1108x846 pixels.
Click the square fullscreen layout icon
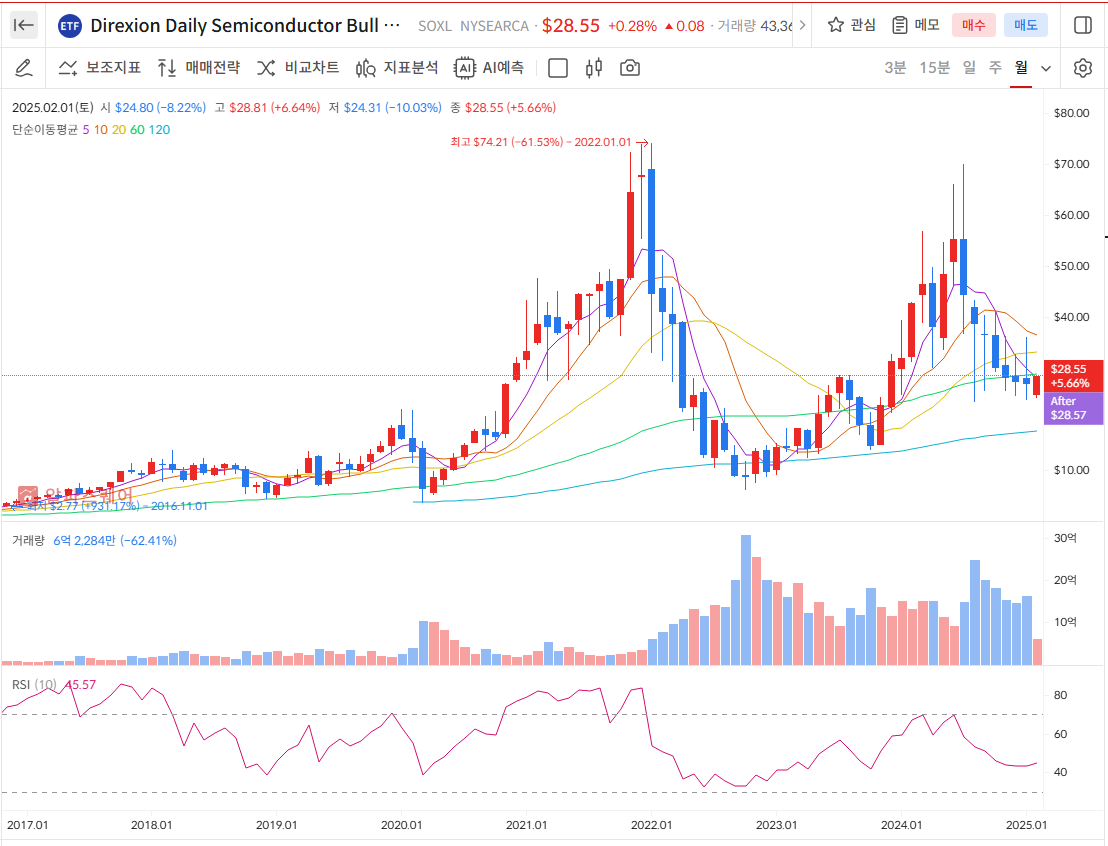click(558, 68)
